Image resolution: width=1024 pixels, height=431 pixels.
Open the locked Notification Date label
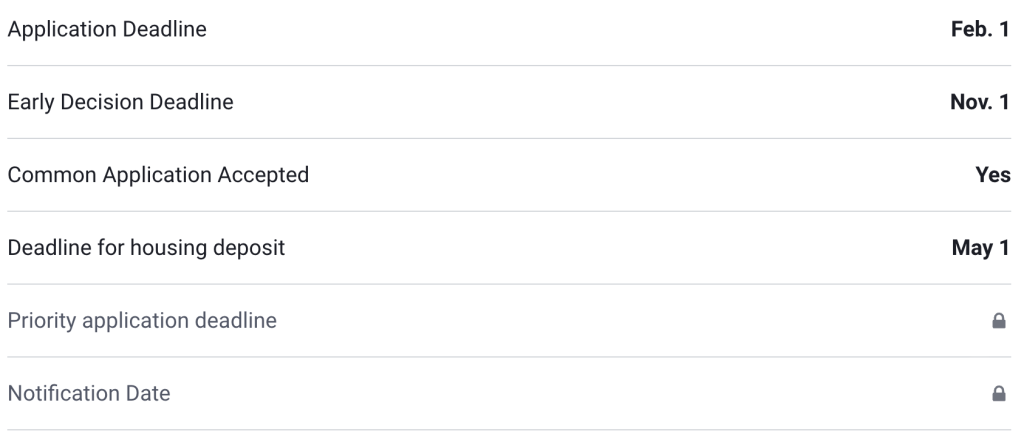(88, 394)
